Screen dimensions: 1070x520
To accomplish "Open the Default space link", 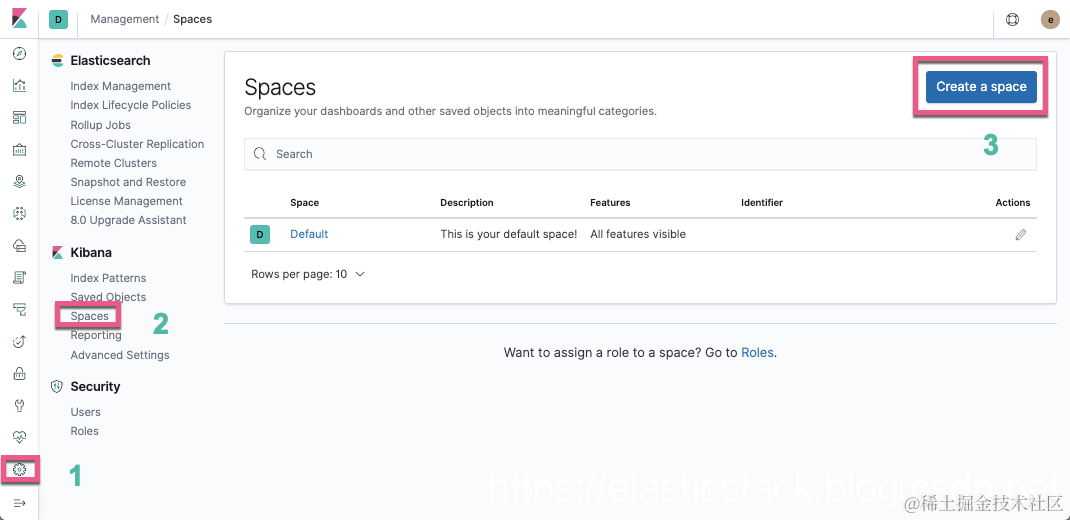I will 309,234.
